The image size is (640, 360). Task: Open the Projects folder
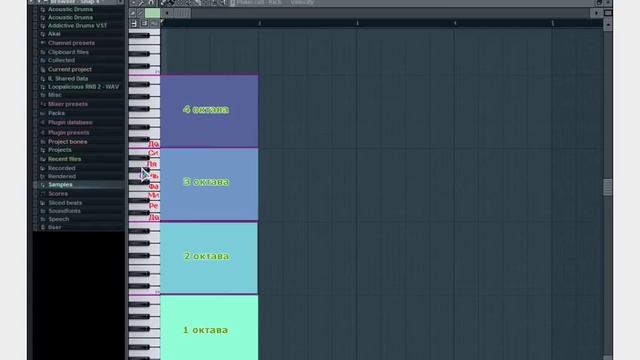click(x=60, y=150)
